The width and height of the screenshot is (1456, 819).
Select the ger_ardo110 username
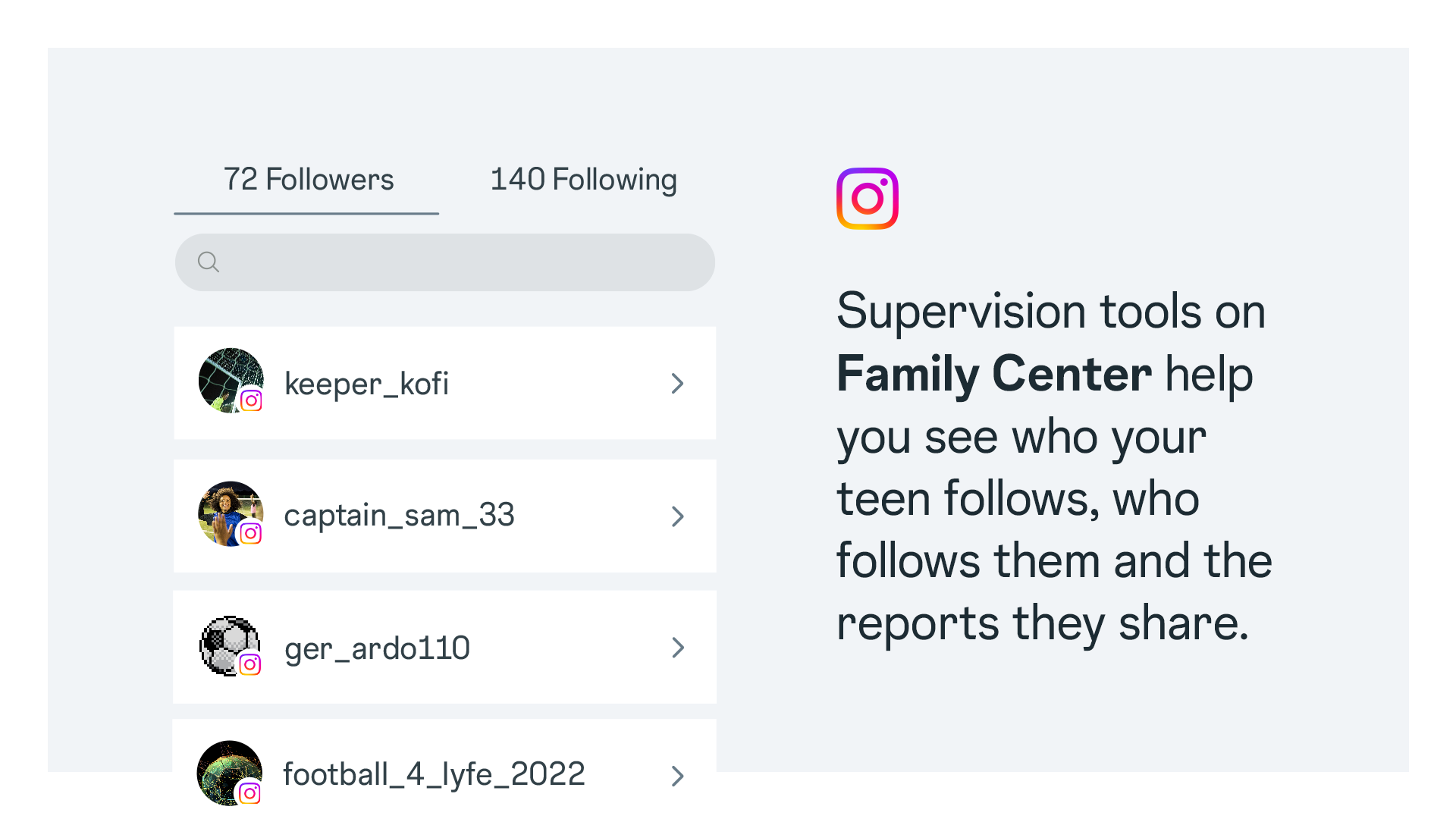[377, 649]
